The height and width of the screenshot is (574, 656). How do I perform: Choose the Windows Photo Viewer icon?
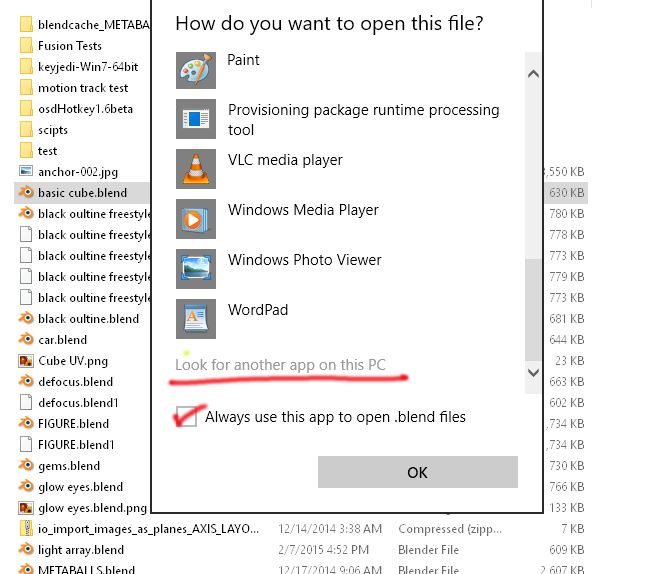click(x=196, y=269)
